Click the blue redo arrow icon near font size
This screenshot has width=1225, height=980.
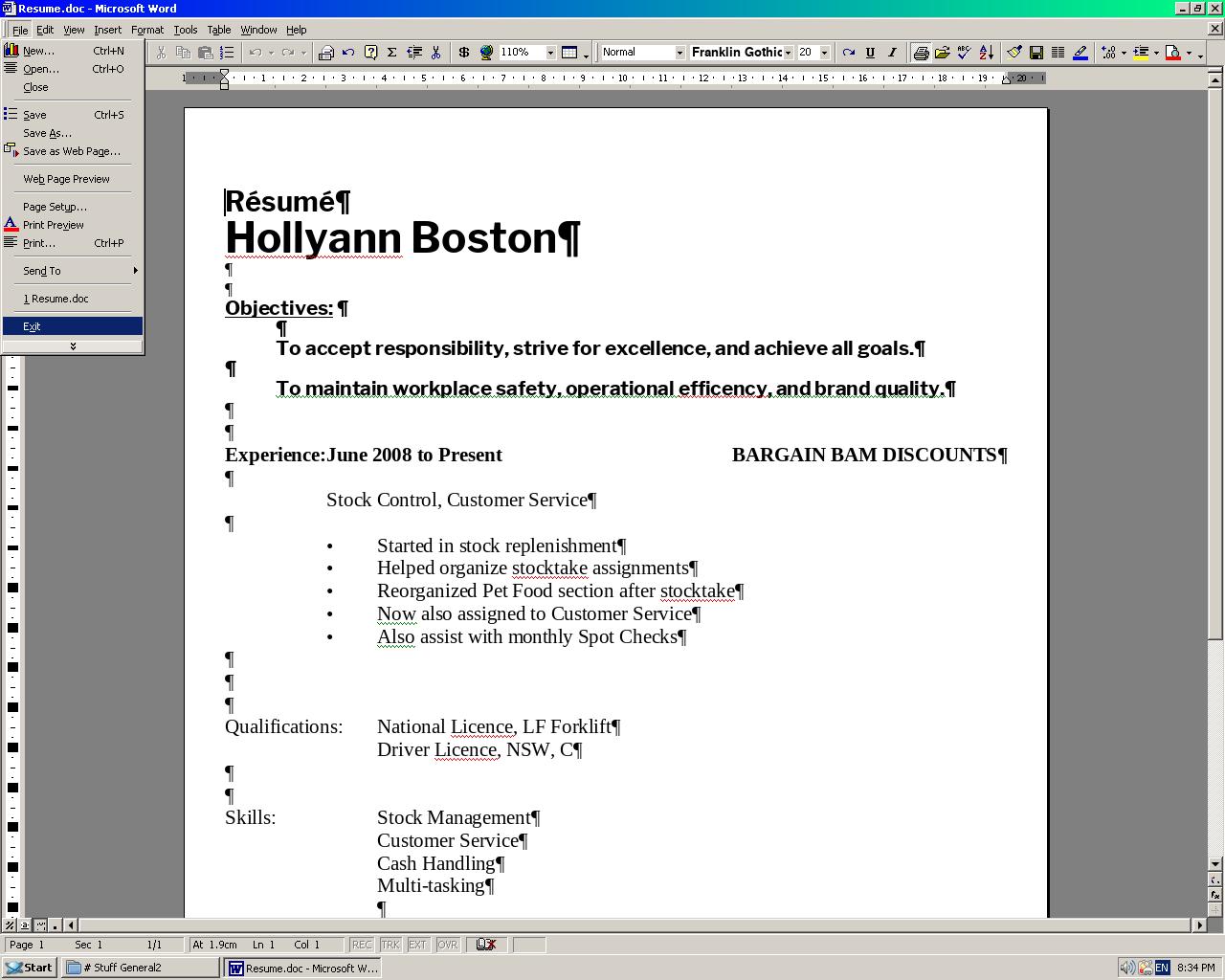848,53
